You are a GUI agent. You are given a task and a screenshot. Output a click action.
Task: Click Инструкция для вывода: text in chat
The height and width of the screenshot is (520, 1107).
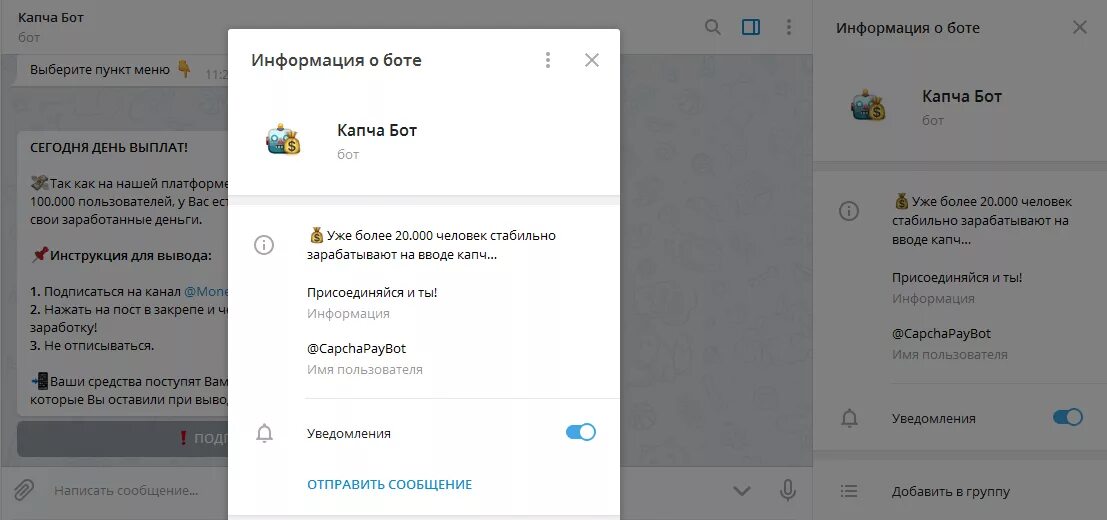[131, 255]
